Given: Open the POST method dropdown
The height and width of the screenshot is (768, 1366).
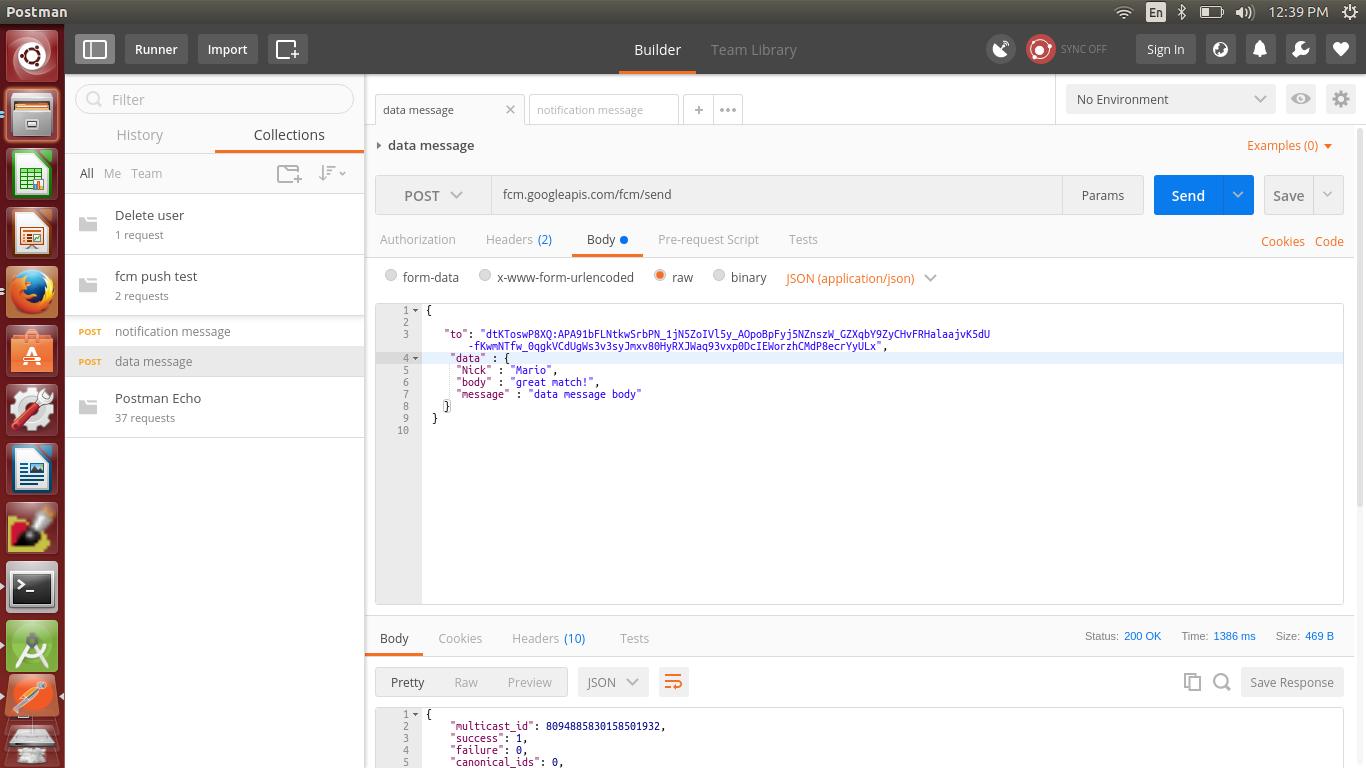Looking at the screenshot, I should point(433,195).
